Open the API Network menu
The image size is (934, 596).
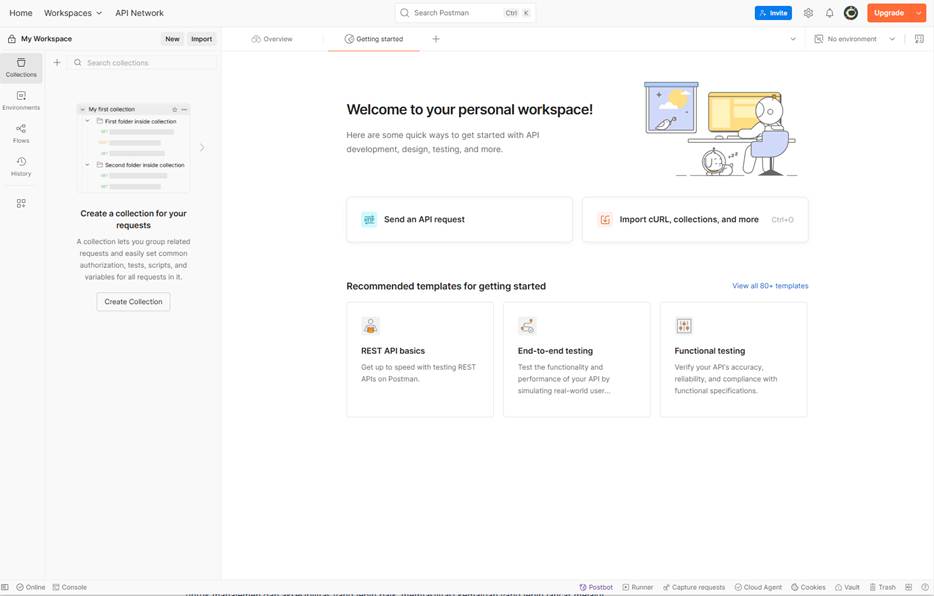pyautogui.click(x=139, y=13)
